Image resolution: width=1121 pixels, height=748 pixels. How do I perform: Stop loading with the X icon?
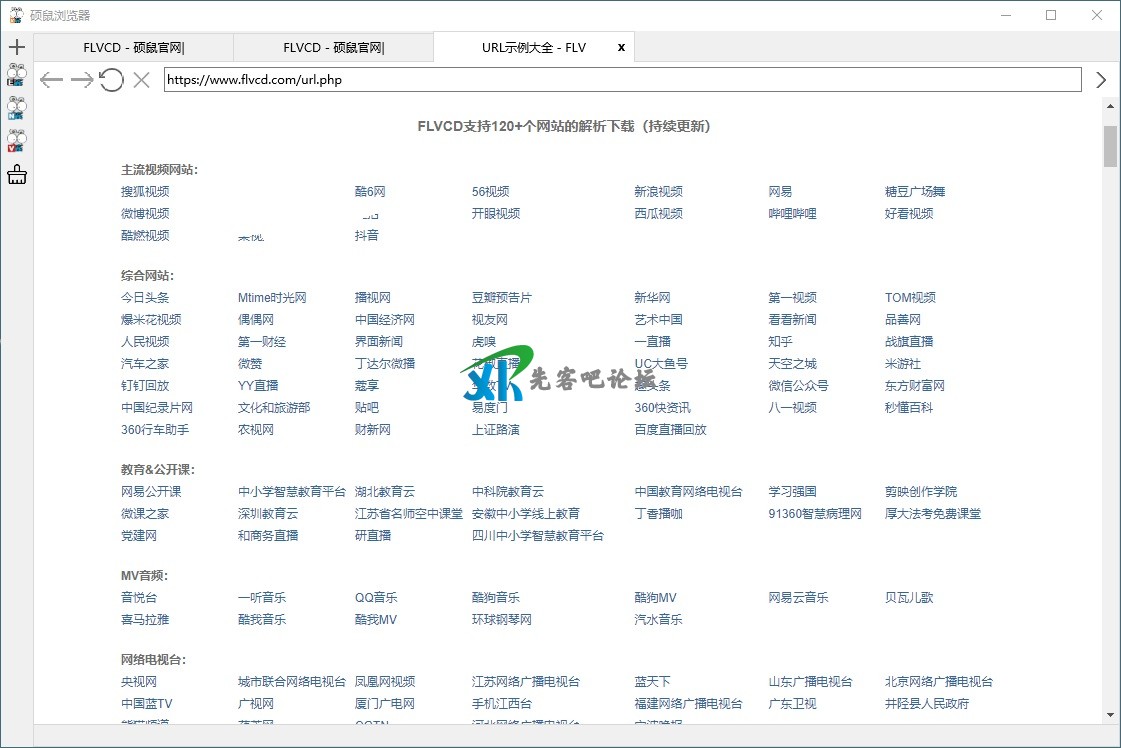(141, 80)
